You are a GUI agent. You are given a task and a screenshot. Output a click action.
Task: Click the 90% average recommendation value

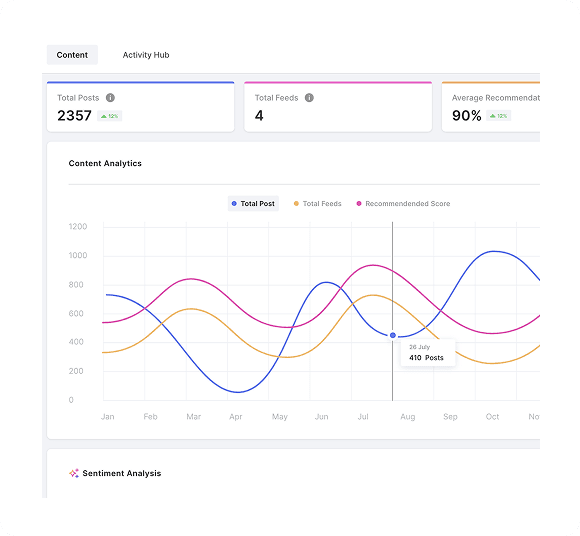point(466,116)
